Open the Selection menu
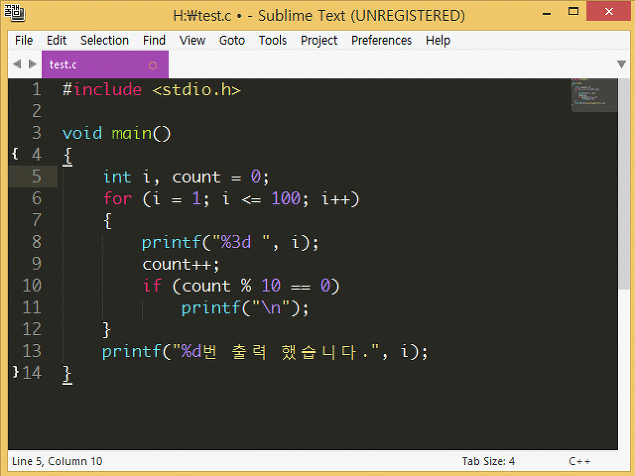The image size is (635, 476). click(104, 41)
